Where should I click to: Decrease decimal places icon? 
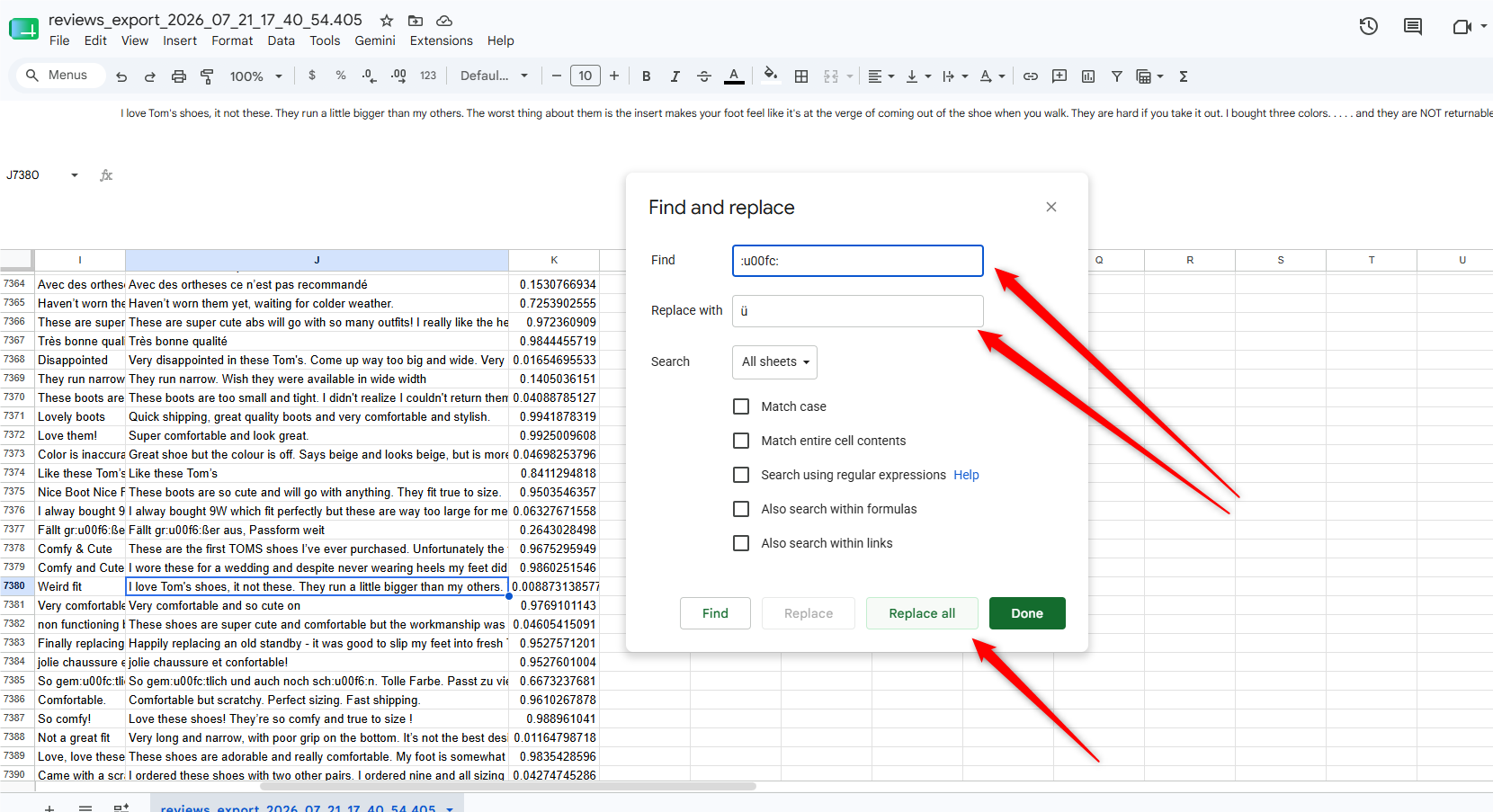370,76
